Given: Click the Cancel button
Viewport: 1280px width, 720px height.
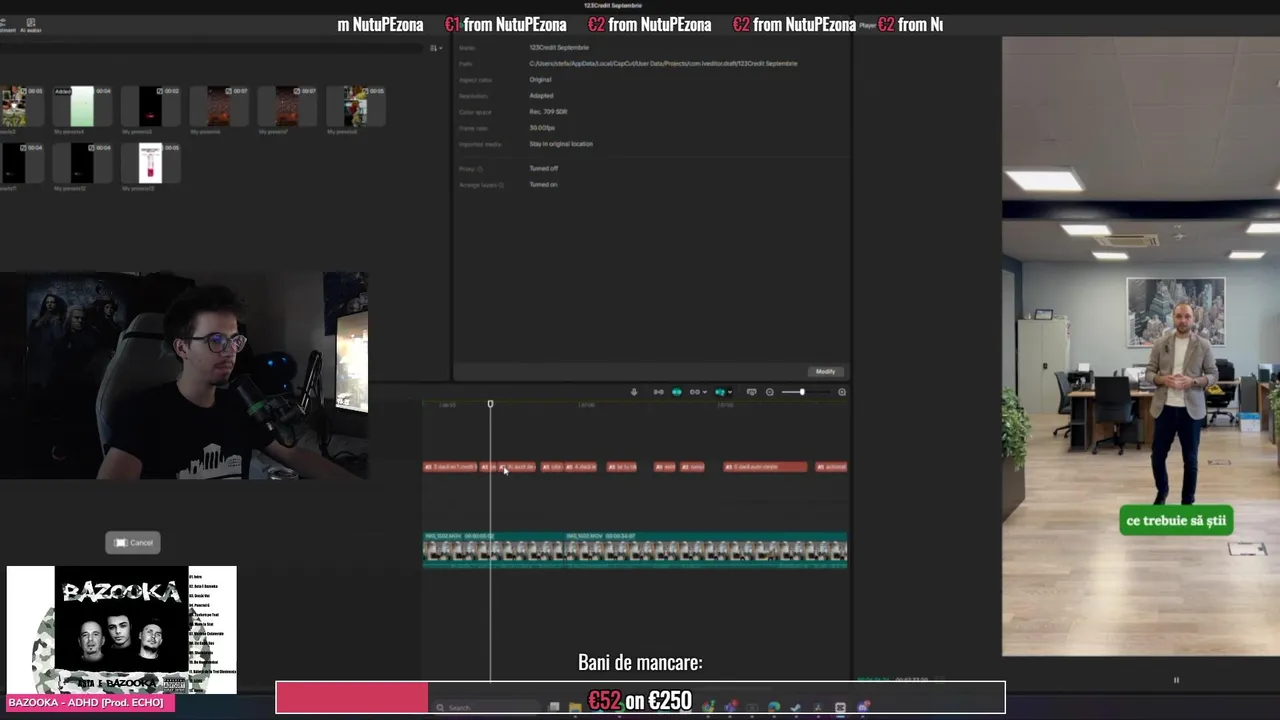Looking at the screenshot, I should click(x=133, y=543).
